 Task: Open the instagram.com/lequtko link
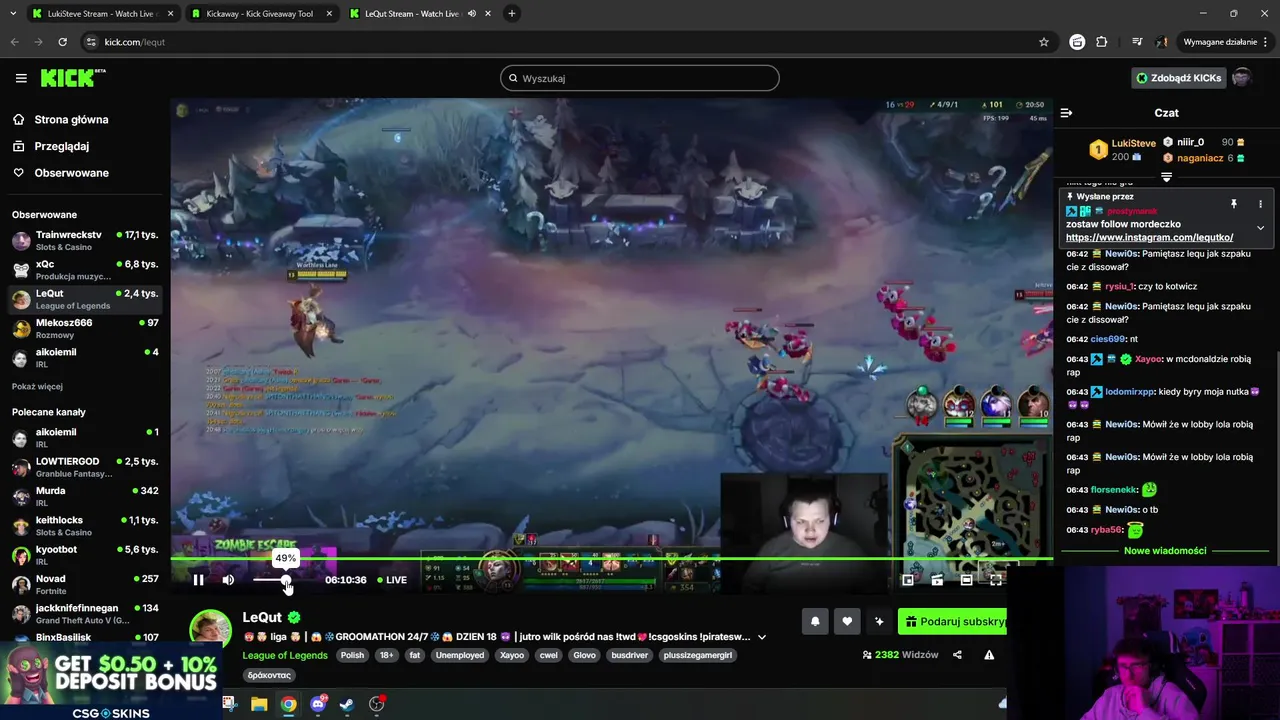coord(1149,237)
